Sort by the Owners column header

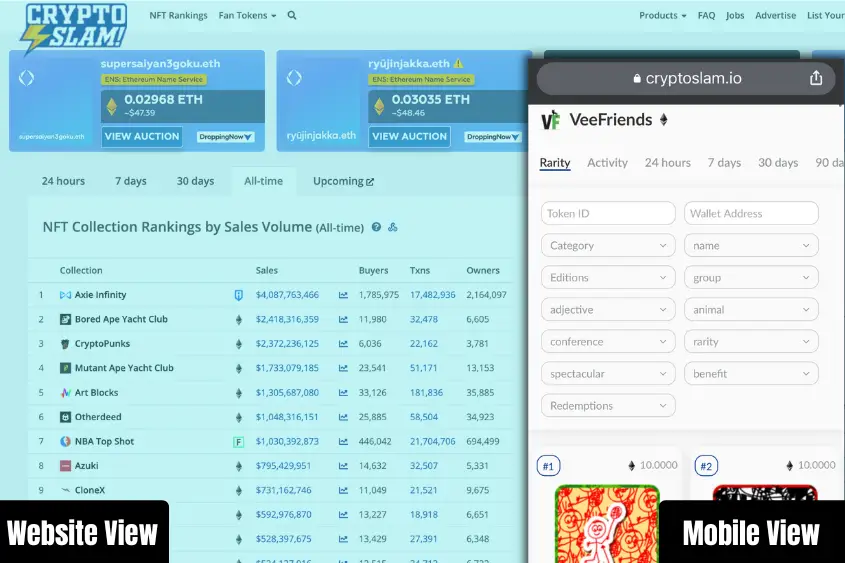(x=483, y=270)
